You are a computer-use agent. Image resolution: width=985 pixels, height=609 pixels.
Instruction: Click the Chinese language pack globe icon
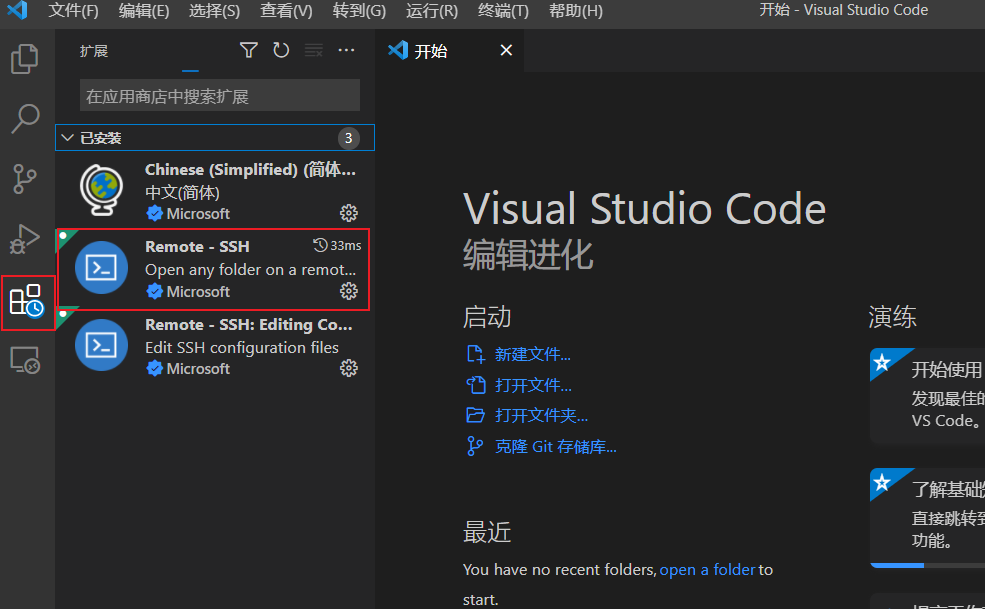[102, 190]
